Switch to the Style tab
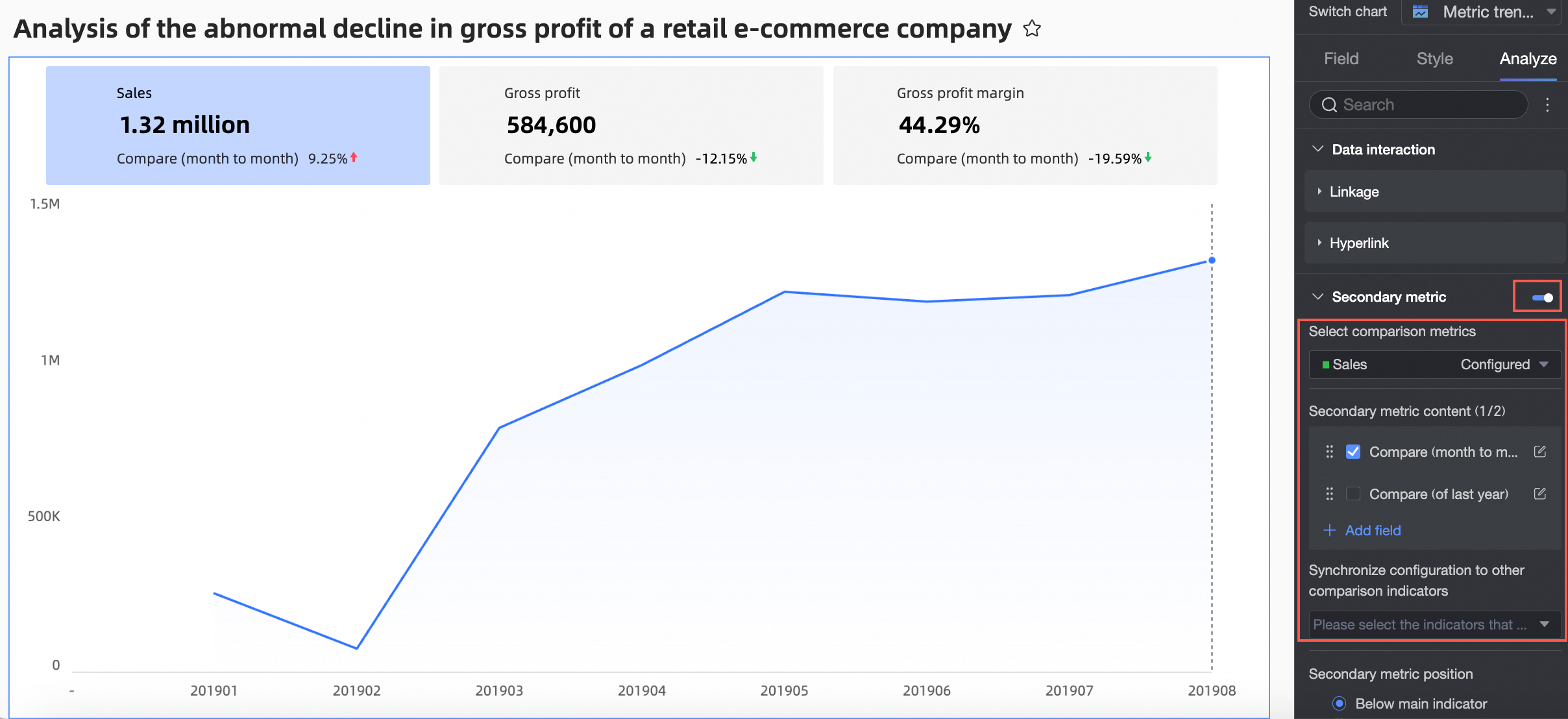Screen dimensions: 1568x719 (1434, 59)
